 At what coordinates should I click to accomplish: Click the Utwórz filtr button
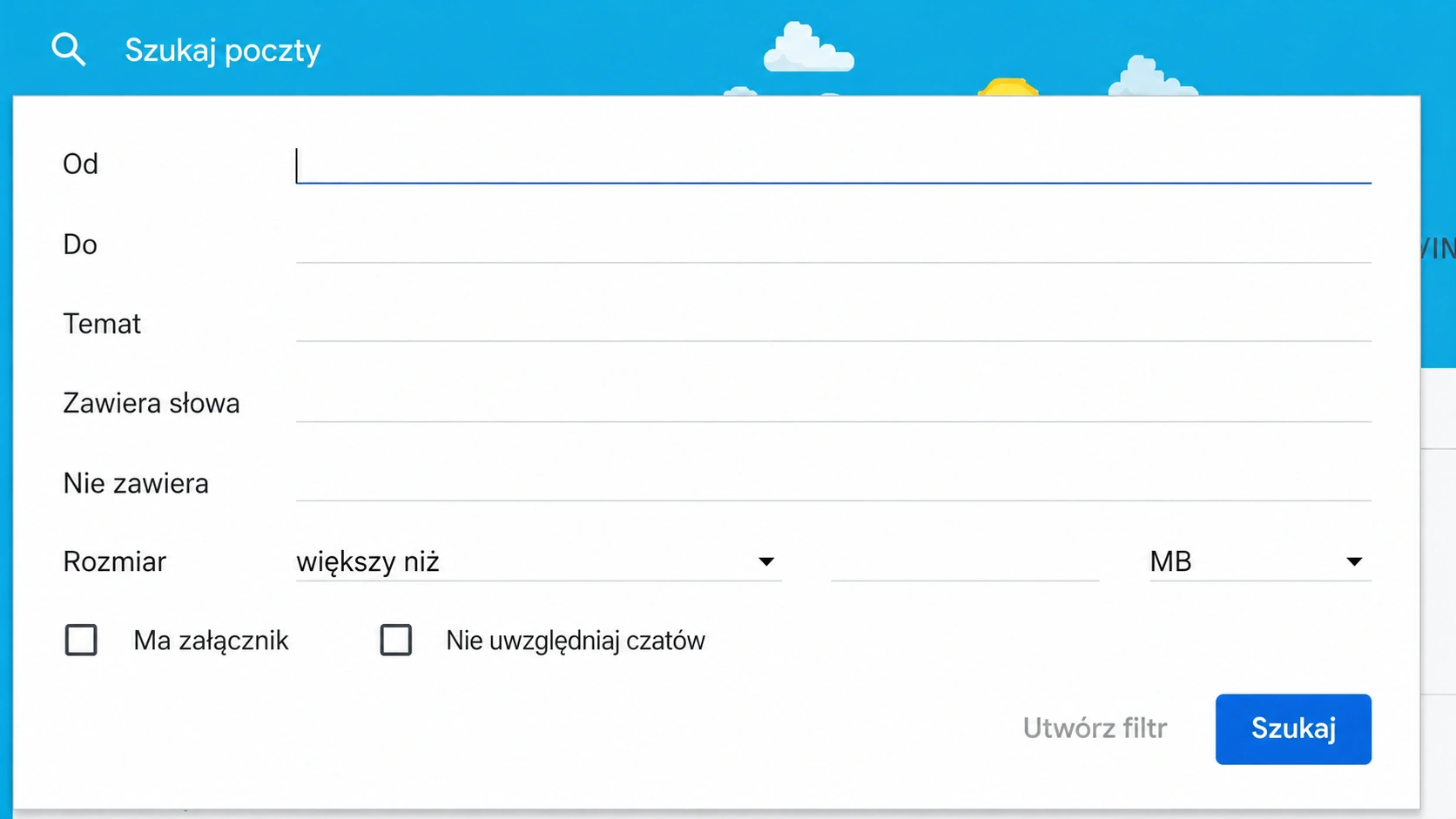(x=1095, y=728)
